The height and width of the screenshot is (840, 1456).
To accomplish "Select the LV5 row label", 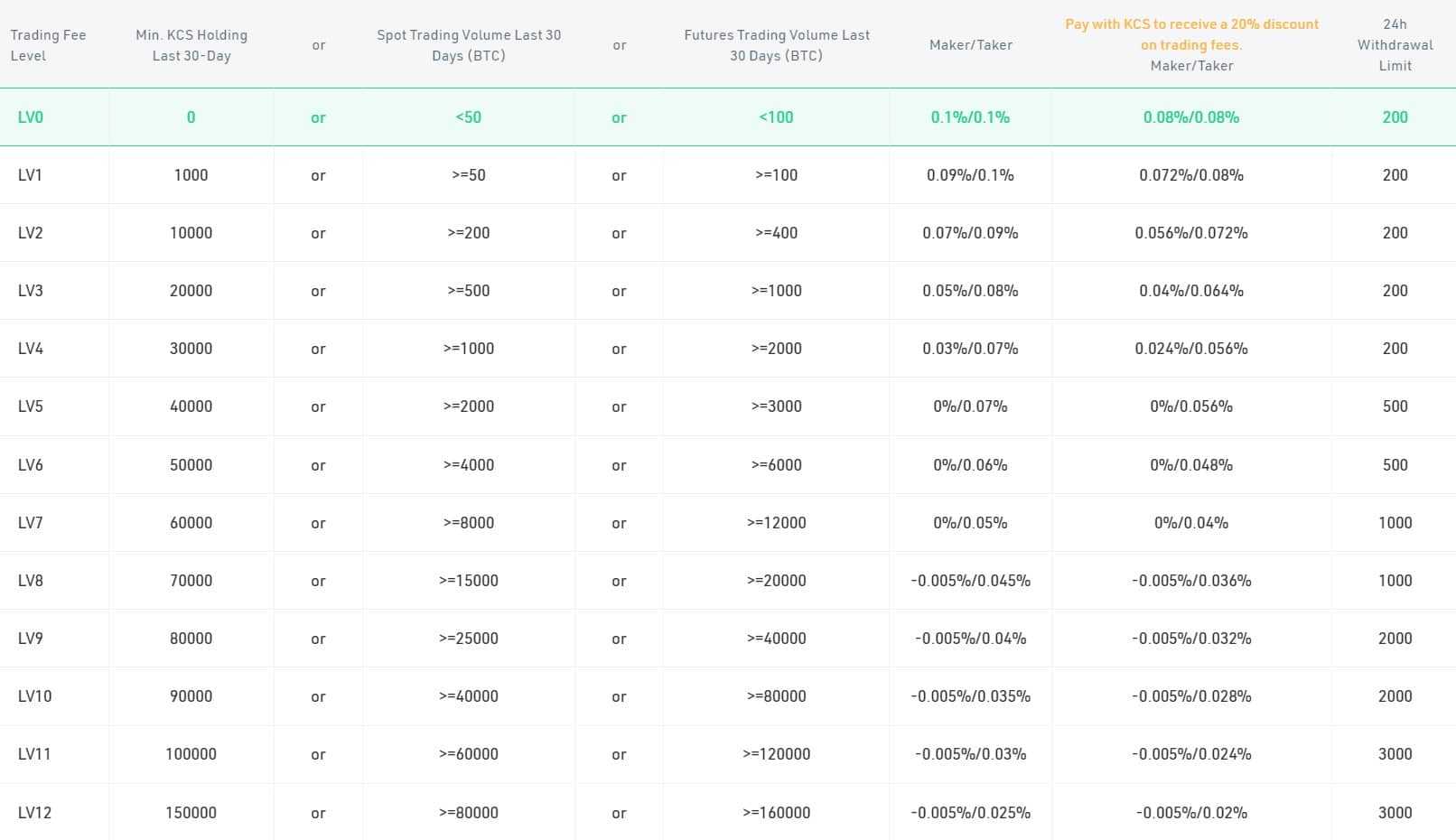I will [x=31, y=406].
